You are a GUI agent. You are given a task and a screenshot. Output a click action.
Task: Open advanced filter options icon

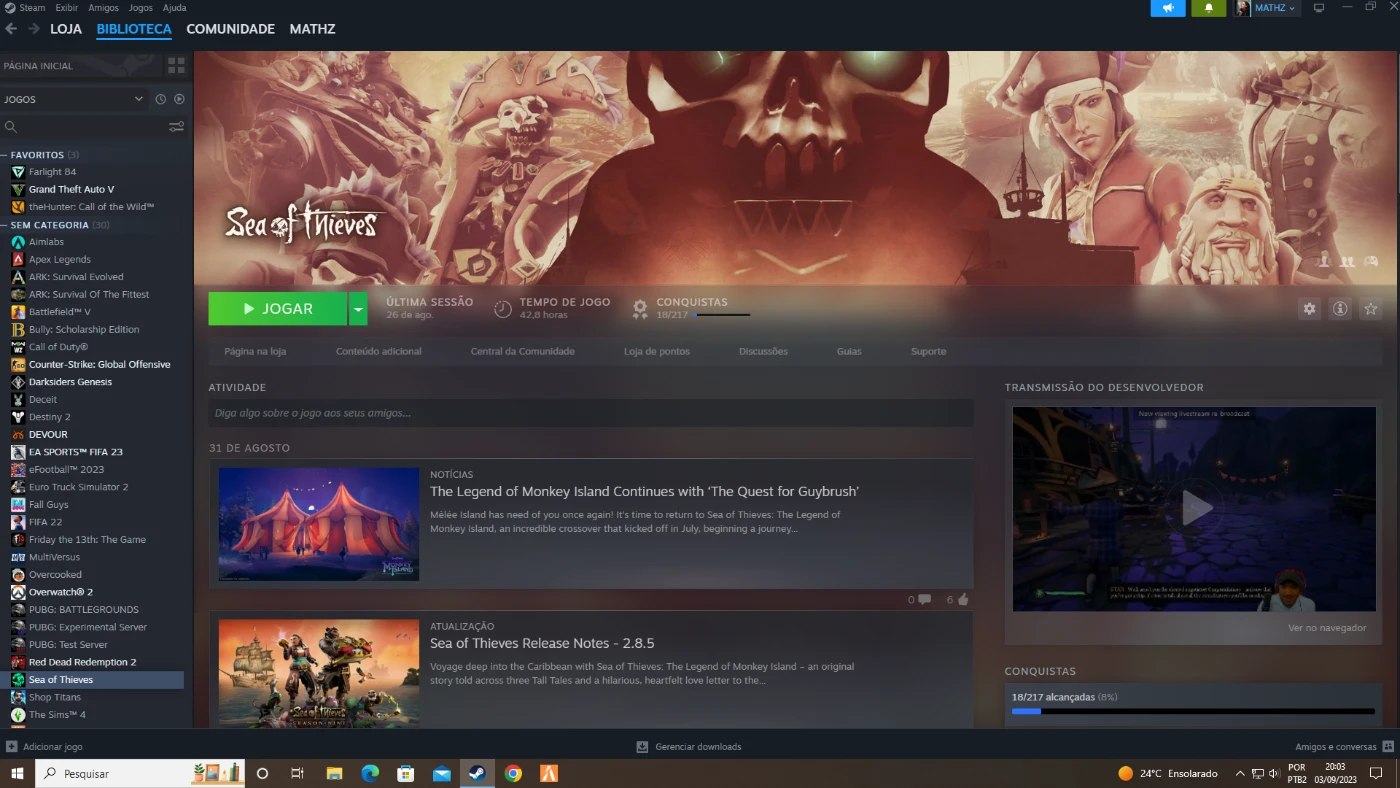[x=176, y=127]
